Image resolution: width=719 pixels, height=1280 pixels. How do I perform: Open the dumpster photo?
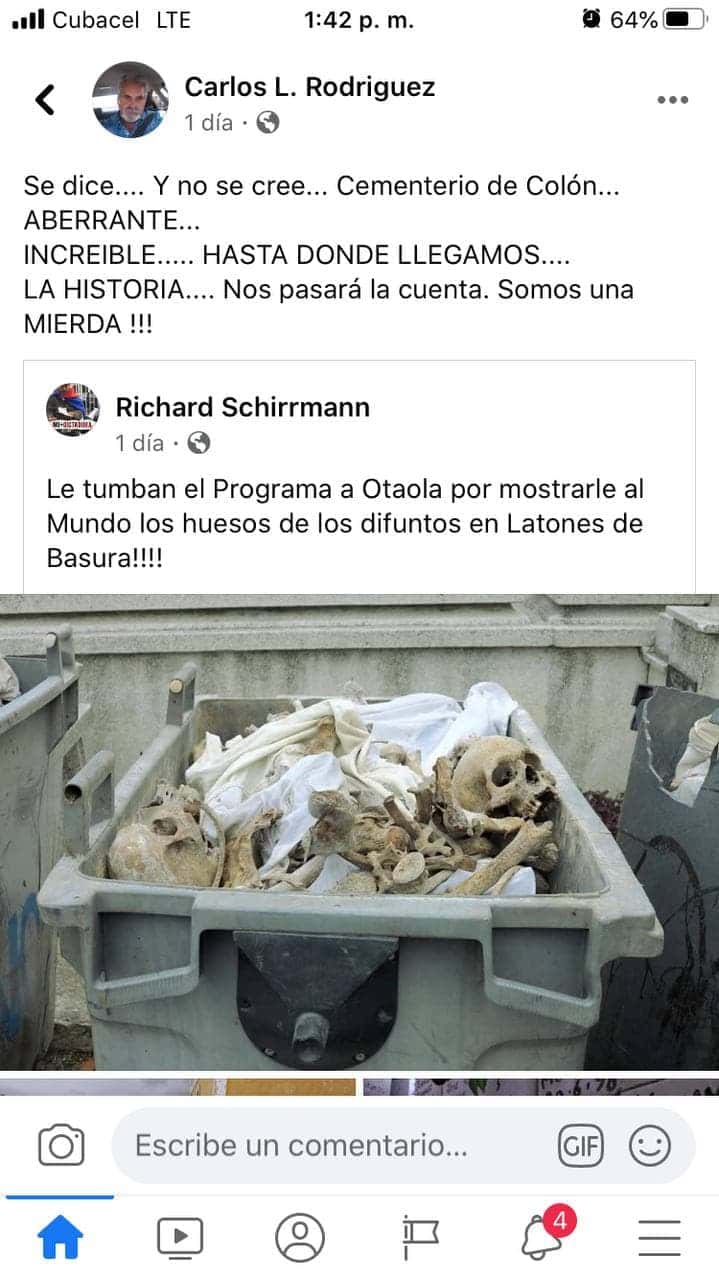coord(360,832)
